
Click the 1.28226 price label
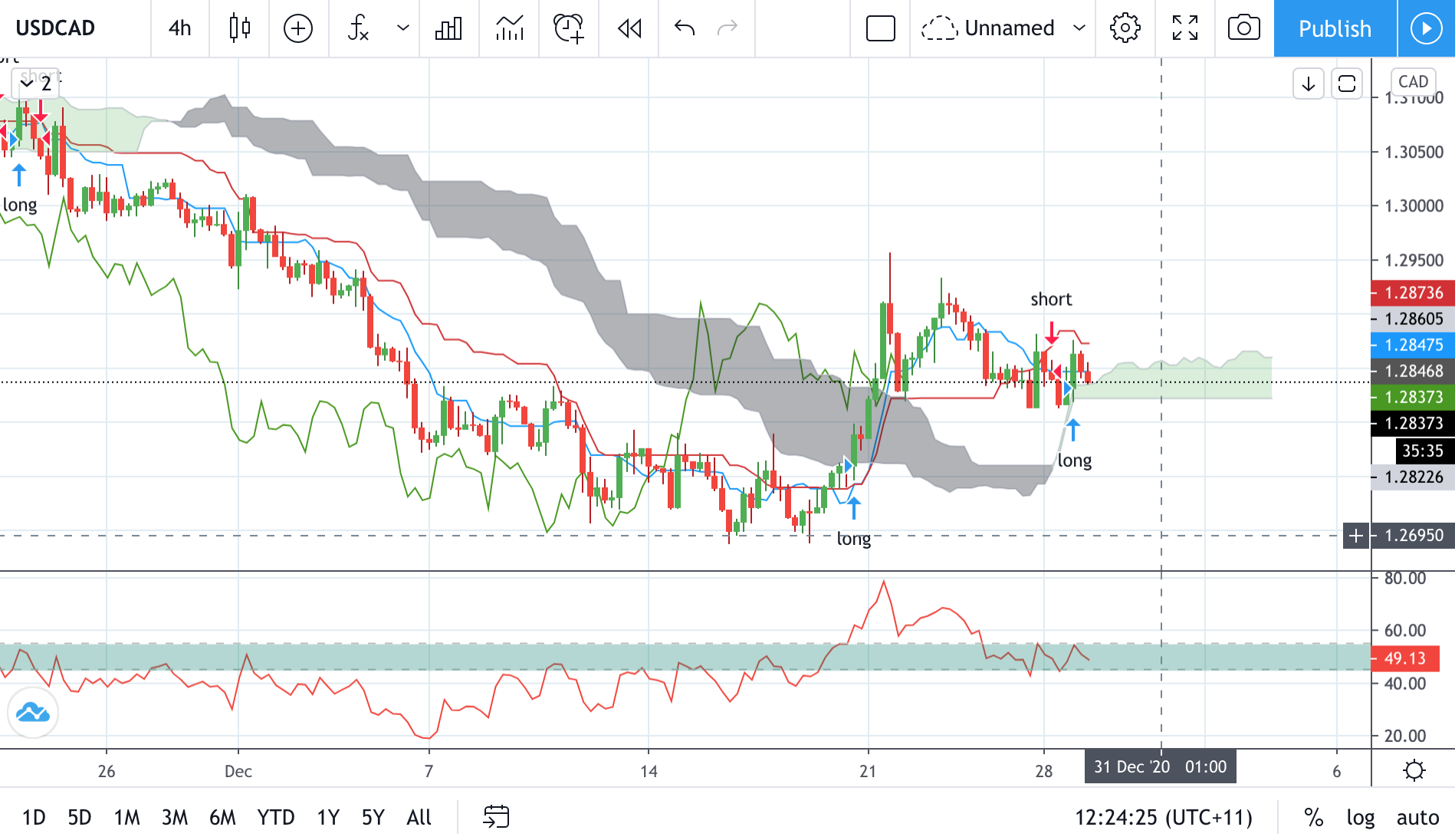coord(1412,477)
